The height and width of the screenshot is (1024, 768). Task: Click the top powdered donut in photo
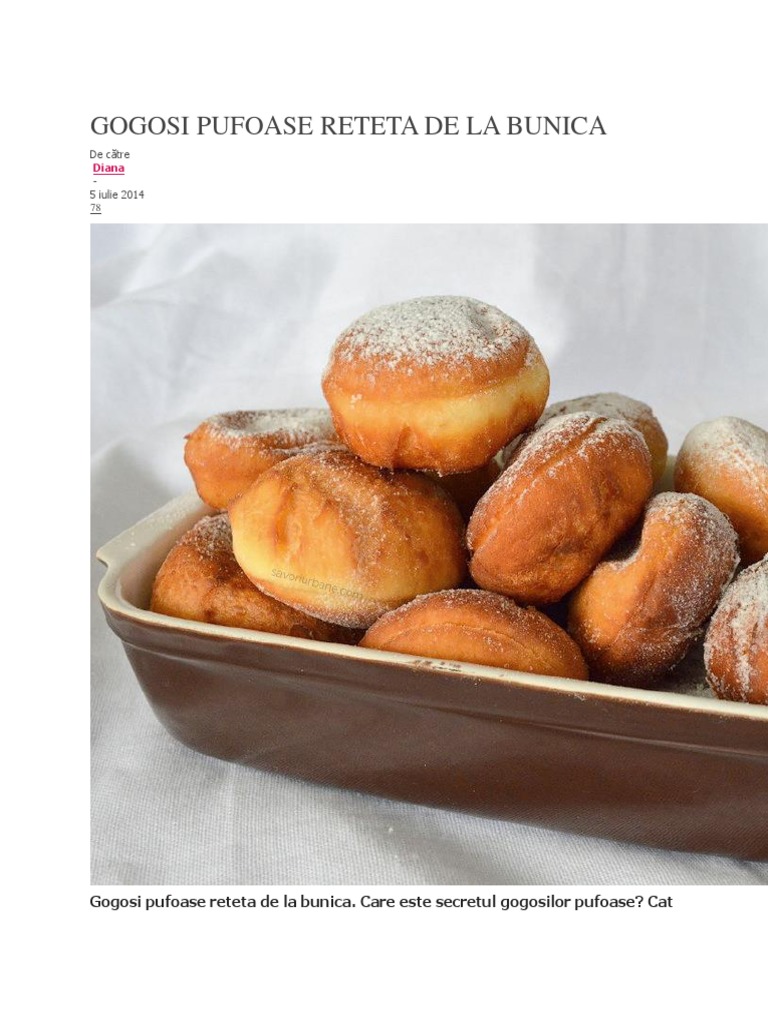(435, 383)
